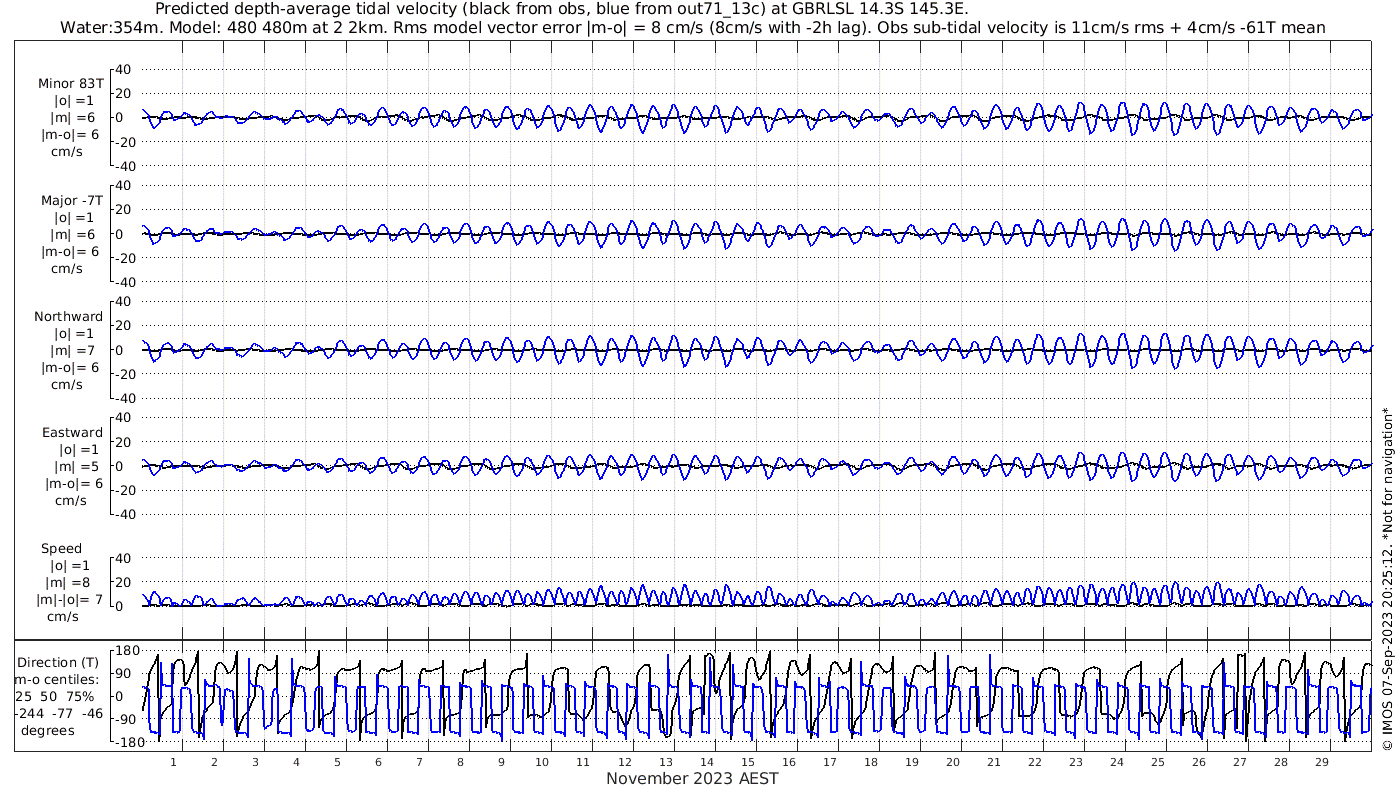Click the "degrees" unit label
Image resolution: width=1400 pixels, height=800 pixels.
tap(48, 730)
